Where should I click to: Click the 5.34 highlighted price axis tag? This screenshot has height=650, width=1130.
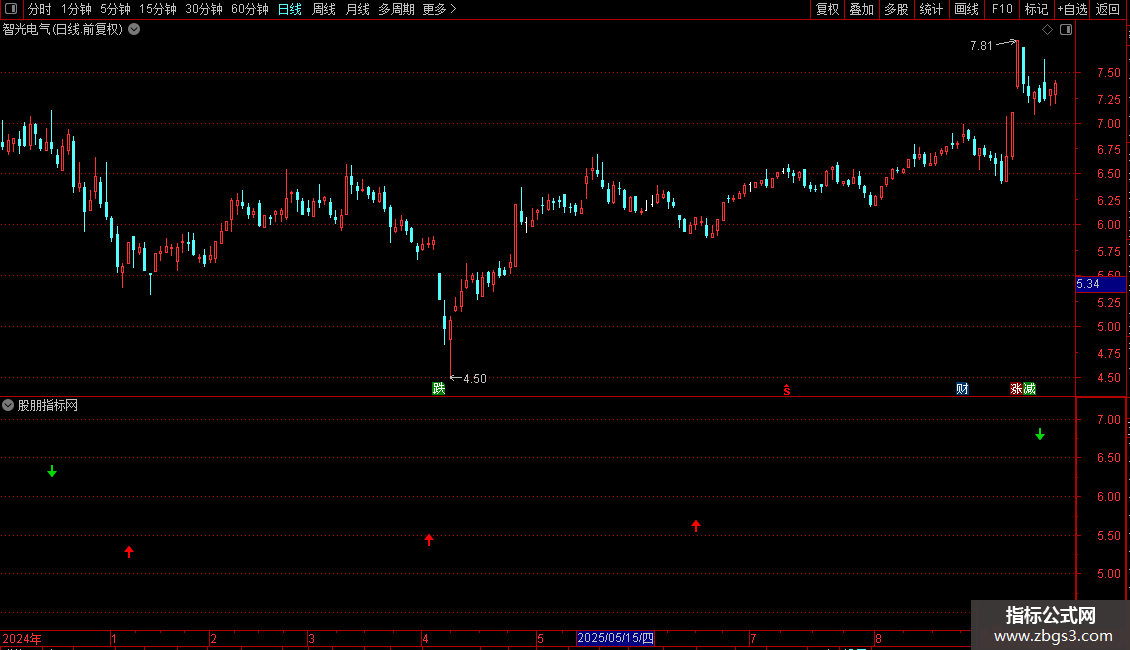click(x=1100, y=284)
